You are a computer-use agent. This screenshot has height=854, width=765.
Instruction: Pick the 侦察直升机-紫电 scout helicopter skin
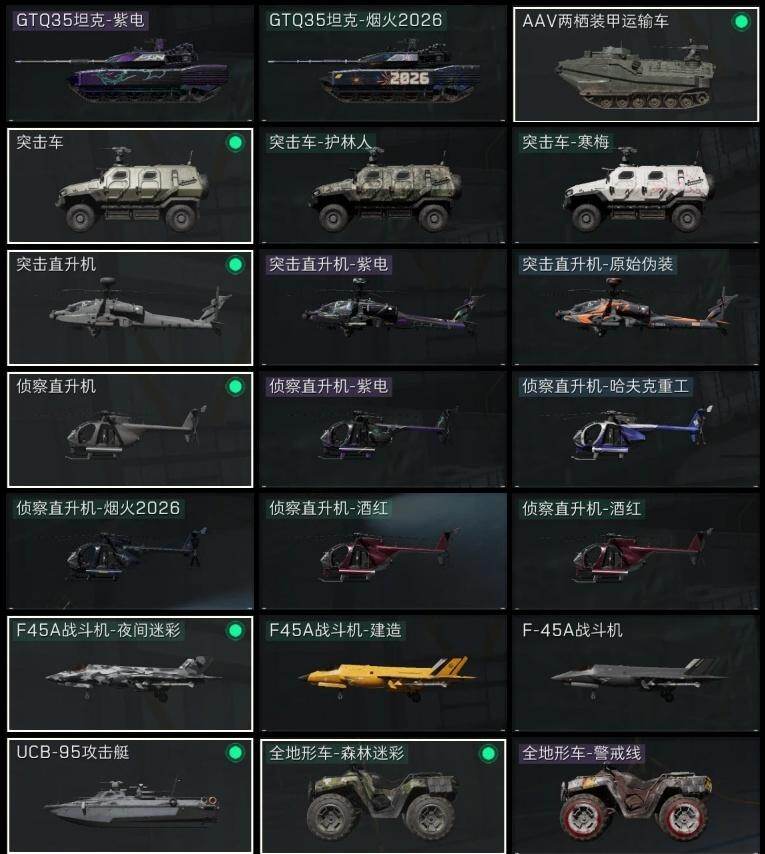coord(383,430)
